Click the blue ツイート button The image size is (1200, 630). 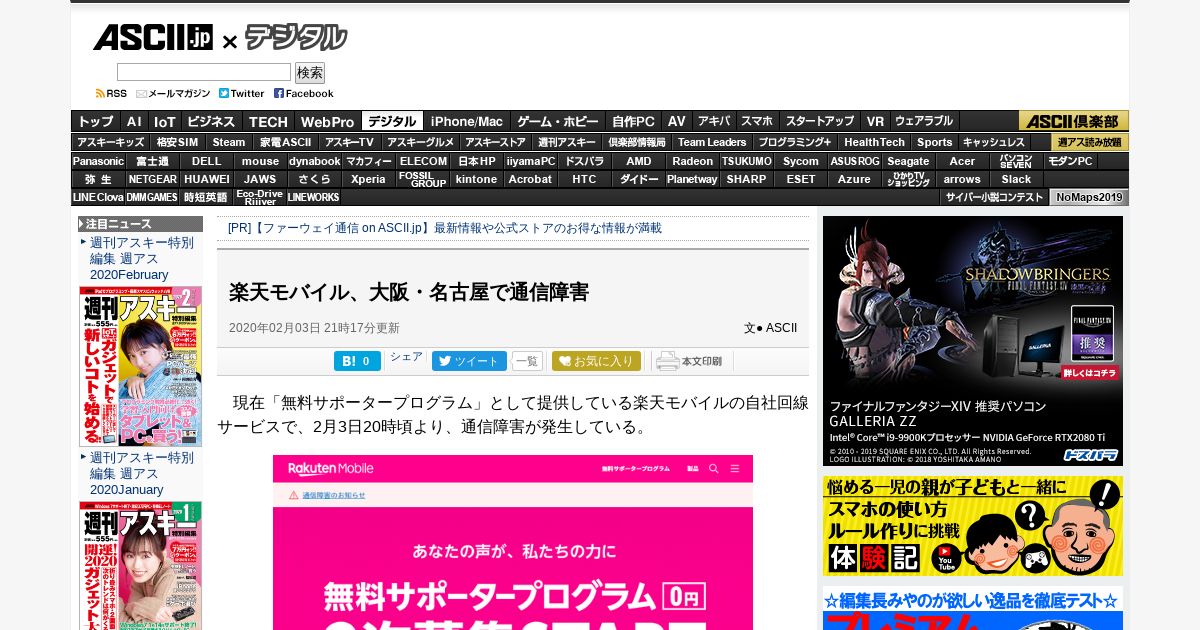(x=469, y=361)
